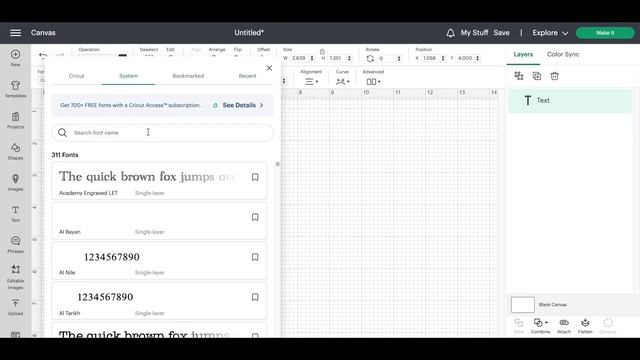
Task: Adjust the Y position stepper
Action: pos(478,58)
